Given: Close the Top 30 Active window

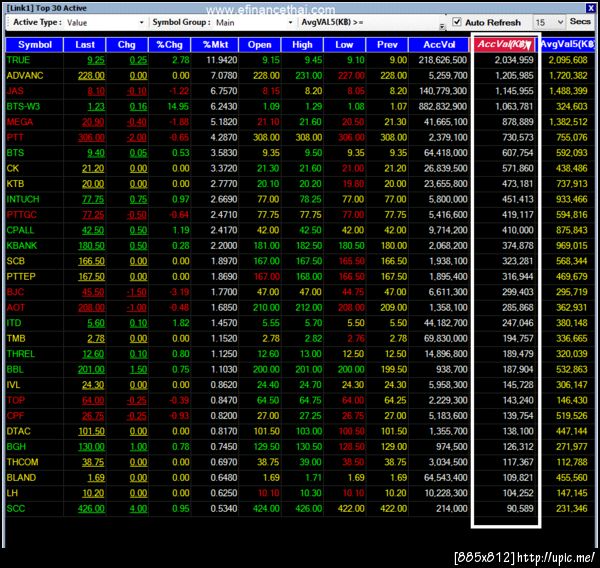Looking at the screenshot, I should tap(591, 8).
